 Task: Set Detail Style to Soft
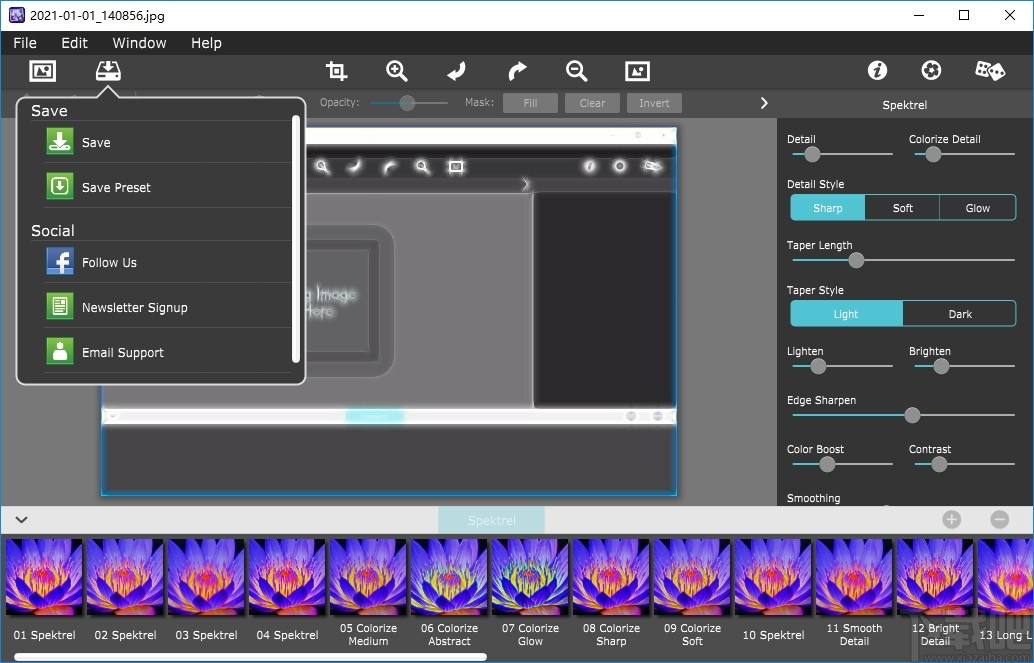coord(903,208)
